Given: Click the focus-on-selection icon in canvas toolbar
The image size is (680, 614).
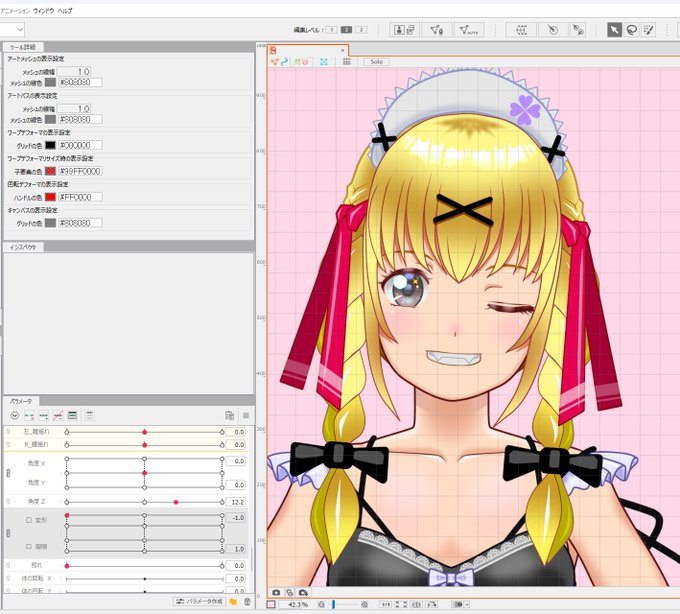Looking at the screenshot, I should 324,62.
